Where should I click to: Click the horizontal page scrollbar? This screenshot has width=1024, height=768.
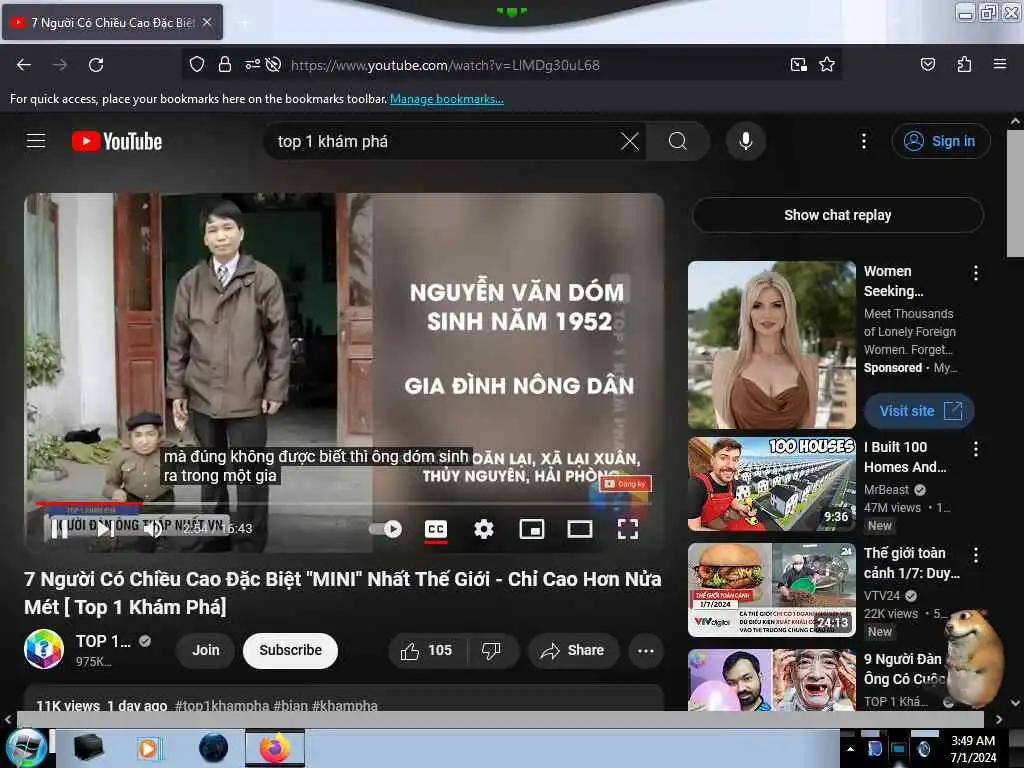(500, 719)
